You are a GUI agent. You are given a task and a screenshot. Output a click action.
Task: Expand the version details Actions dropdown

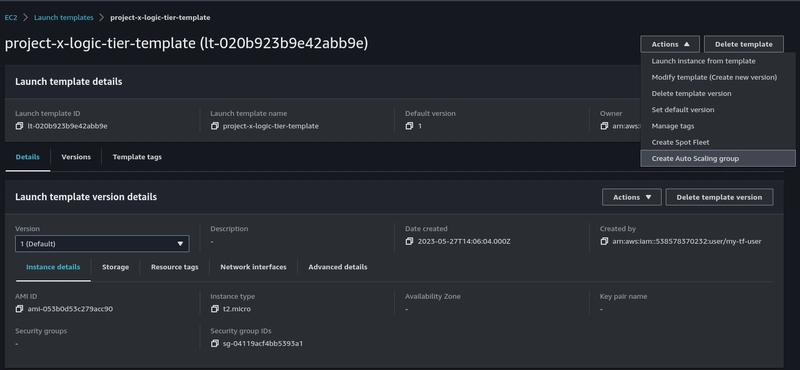click(x=632, y=197)
